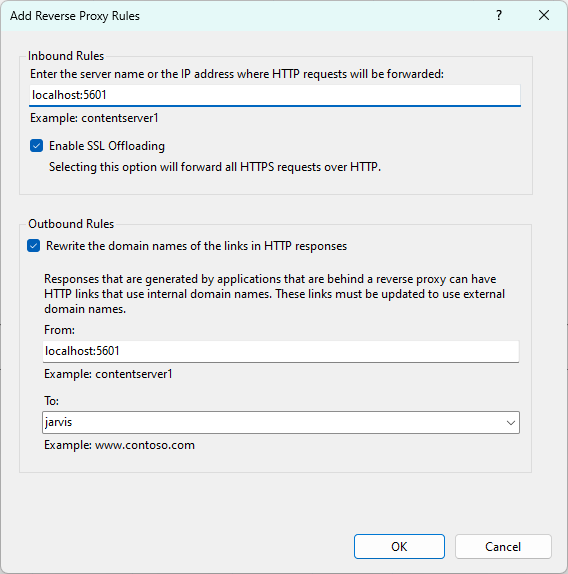Focus the inbound server name field
Image resolution: width=568 pixels, height=574 pixels.
click(274, 95)
